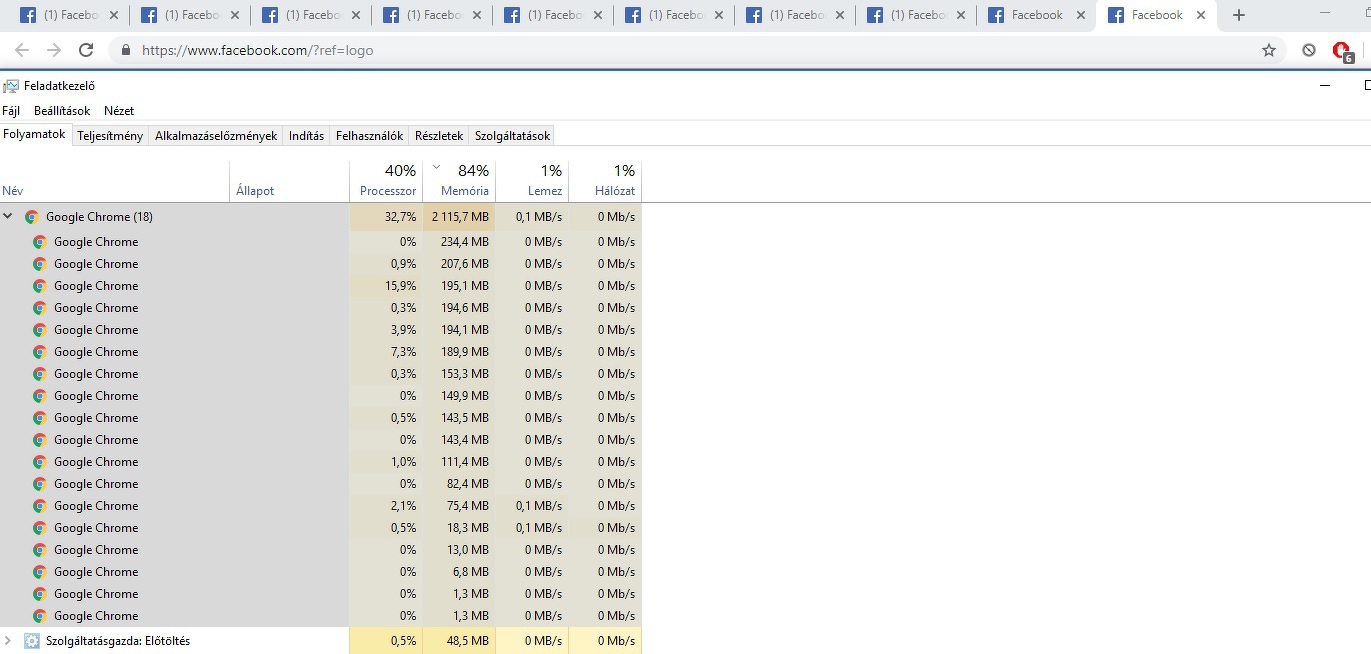Click the 48,5 MB memory cell
Screen dimensions: 1371x654
(x=459, y=641)
